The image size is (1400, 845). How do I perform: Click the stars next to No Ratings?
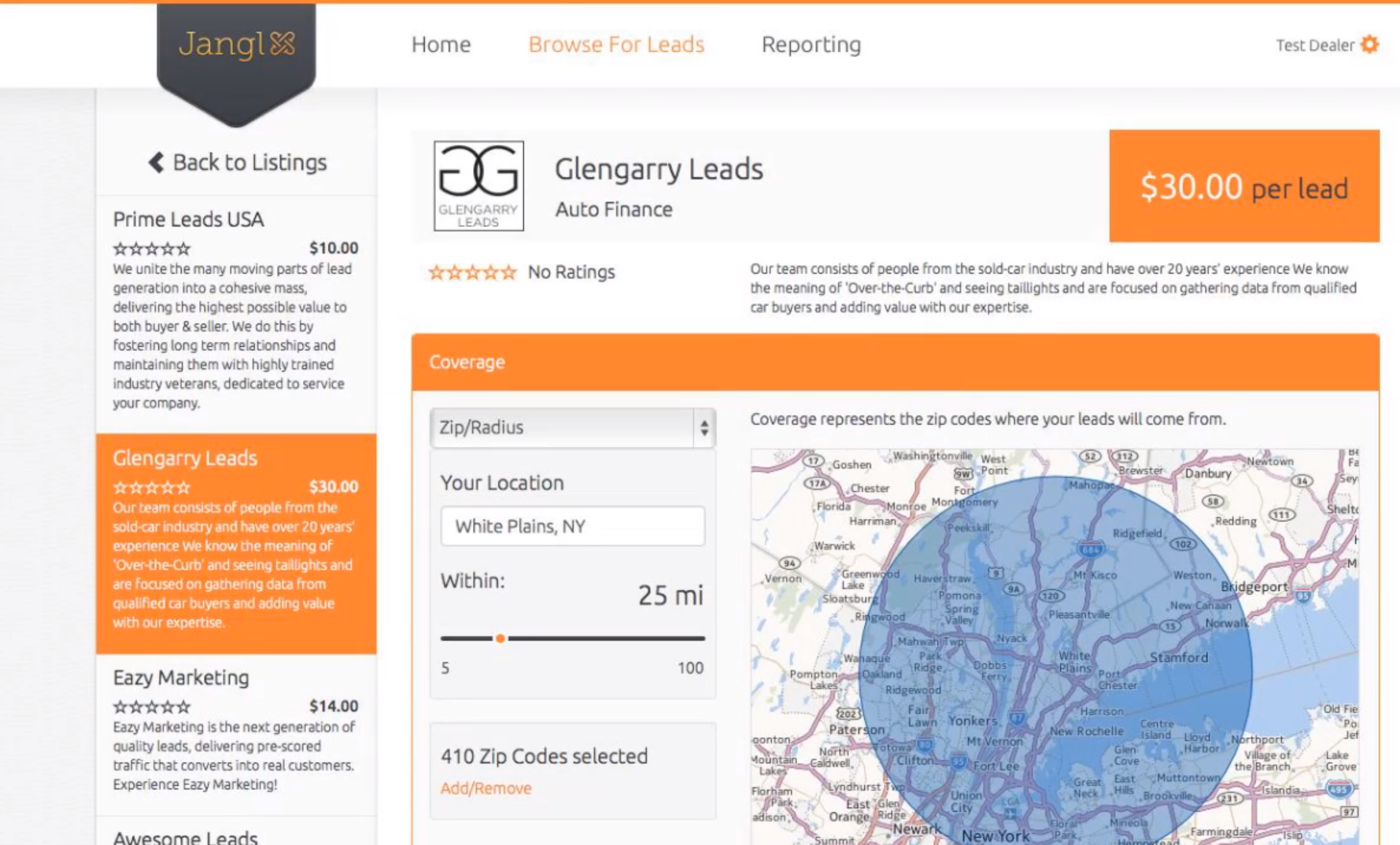click(471, 272)
